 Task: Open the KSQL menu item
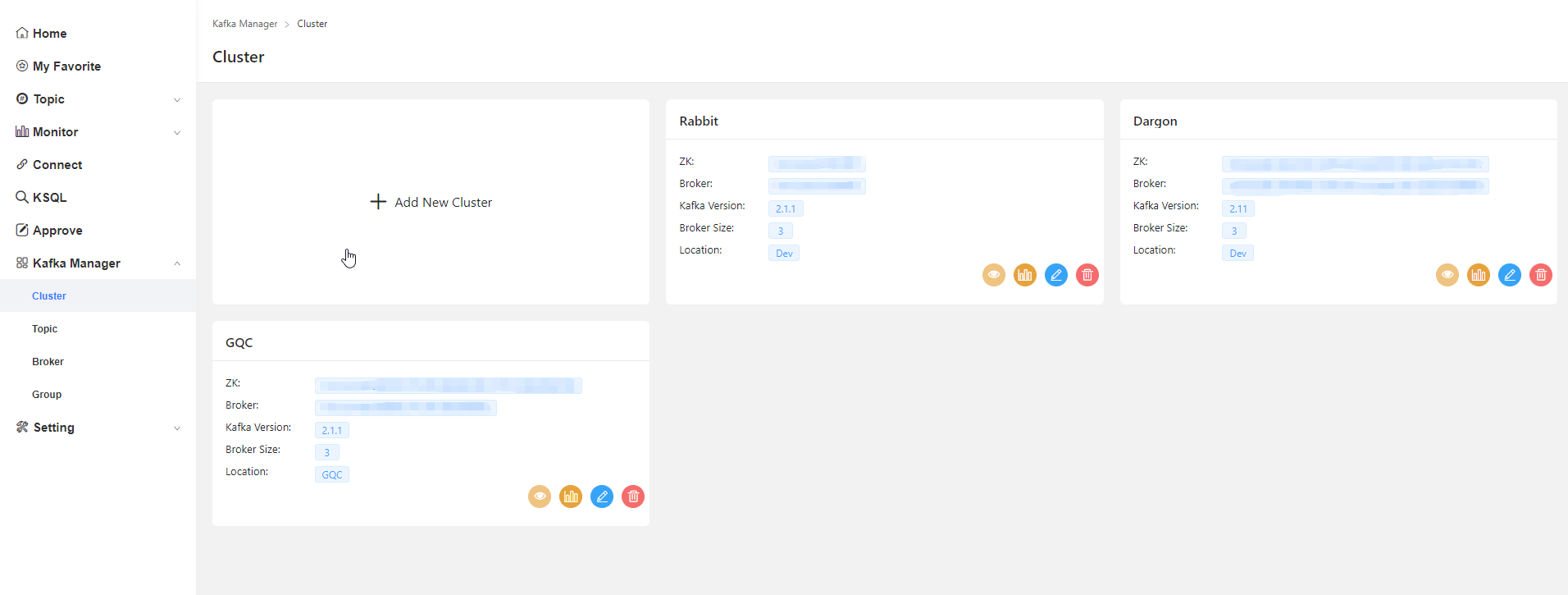click(x=98, y=197)
